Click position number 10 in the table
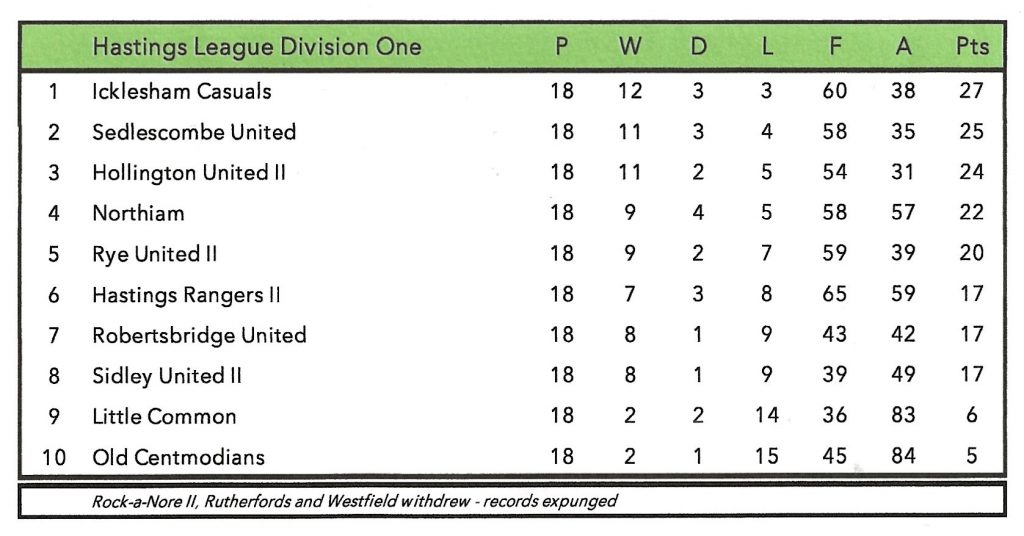 pos(54,458)
